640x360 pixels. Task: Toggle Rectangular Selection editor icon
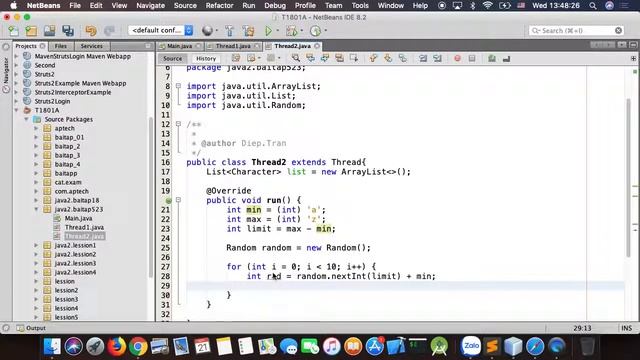[x=354, y=59]
